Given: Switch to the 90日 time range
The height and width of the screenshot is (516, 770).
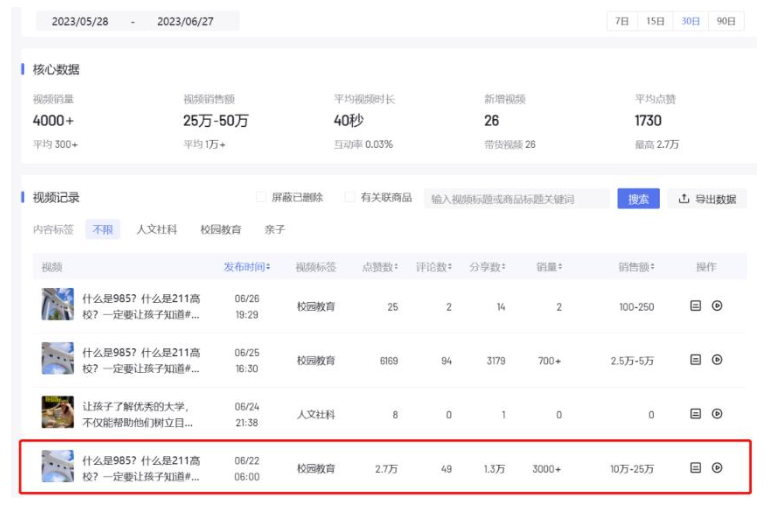Looking at the screenshot, I should (x=726, y=21).
